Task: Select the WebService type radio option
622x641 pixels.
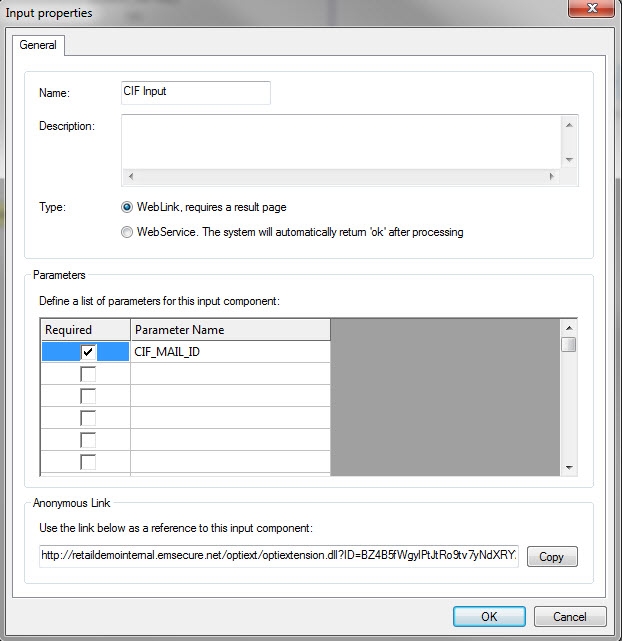Action: [127, 232]
